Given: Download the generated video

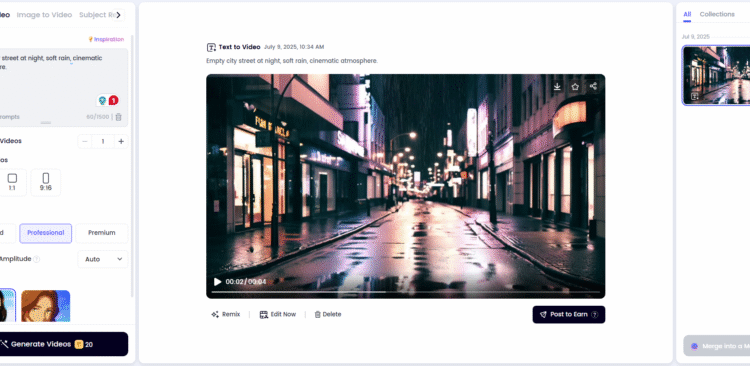Looking at the screenshot, I should click(x=557, y=87).
